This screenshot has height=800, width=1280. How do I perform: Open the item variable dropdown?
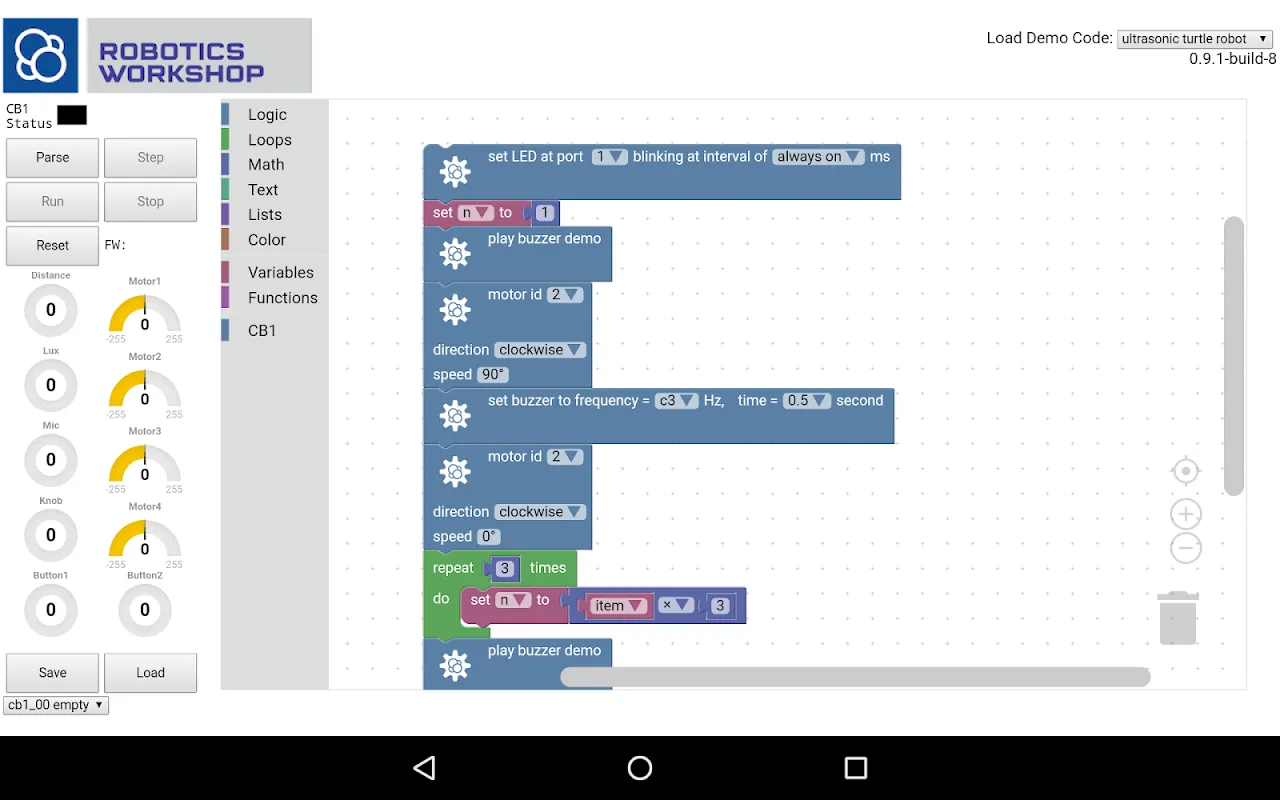tap(618, 606)
